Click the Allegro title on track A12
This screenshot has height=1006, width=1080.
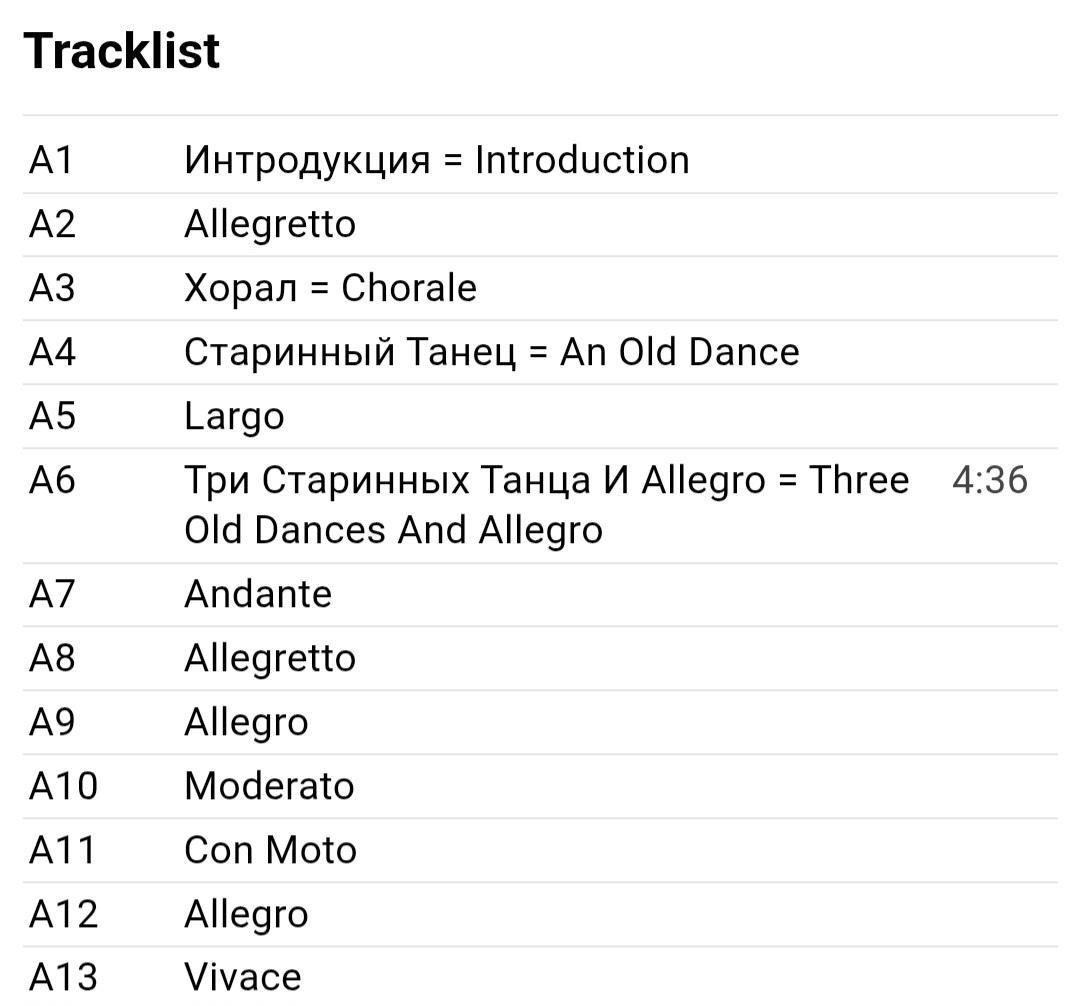click(246, 914)
